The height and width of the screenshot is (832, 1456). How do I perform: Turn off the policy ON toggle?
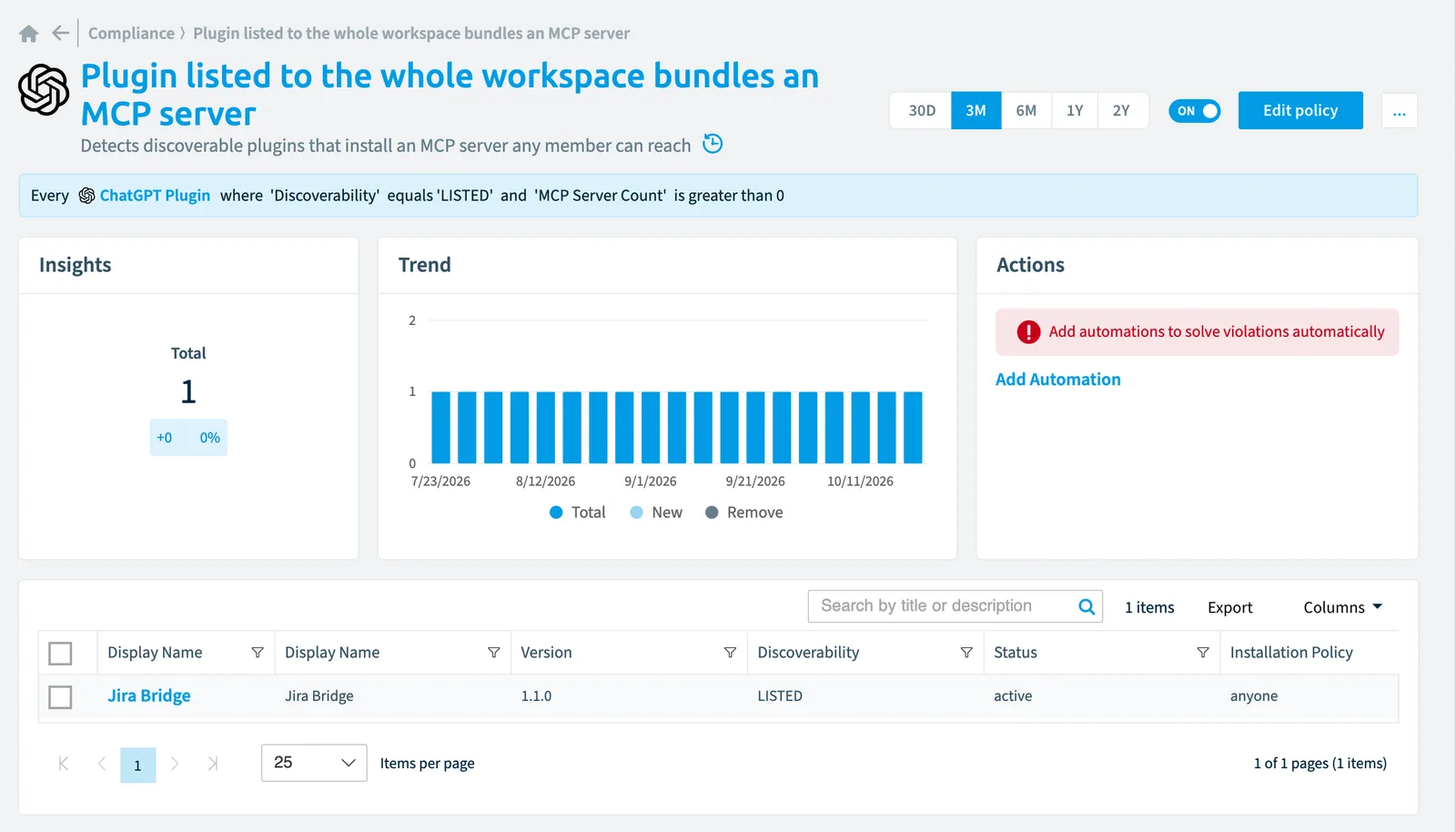coord(1195,111)
